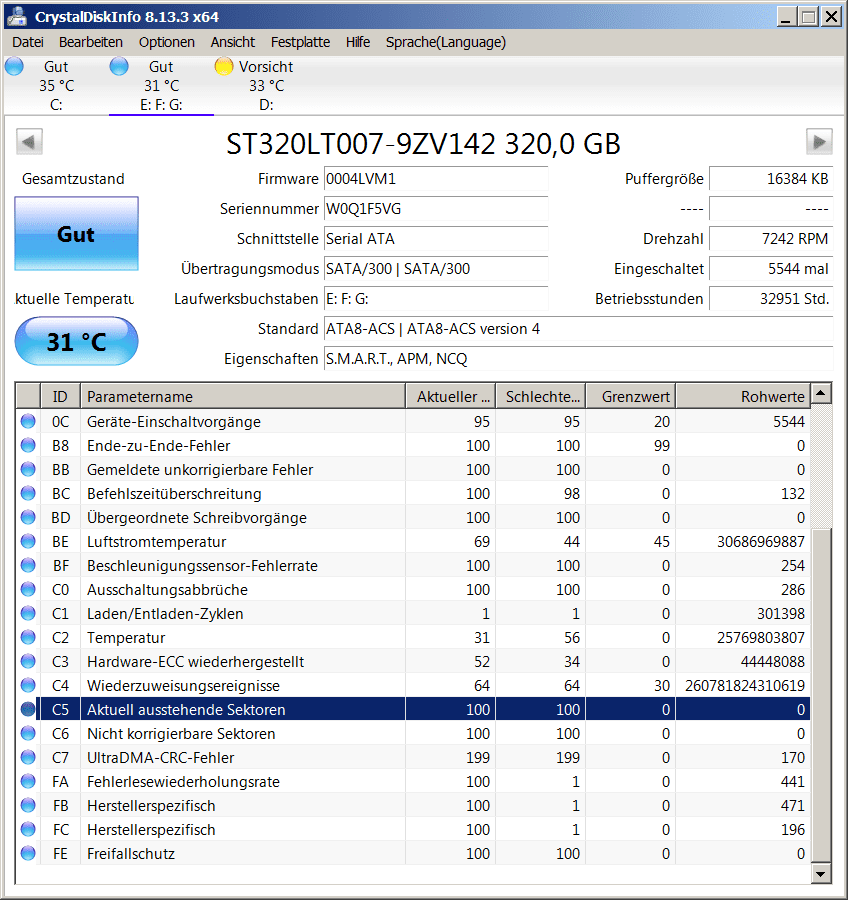This screenshot has height=900, width=848.
Task: Click the Gut overall health status button
Action: click(x=76, y=234)
